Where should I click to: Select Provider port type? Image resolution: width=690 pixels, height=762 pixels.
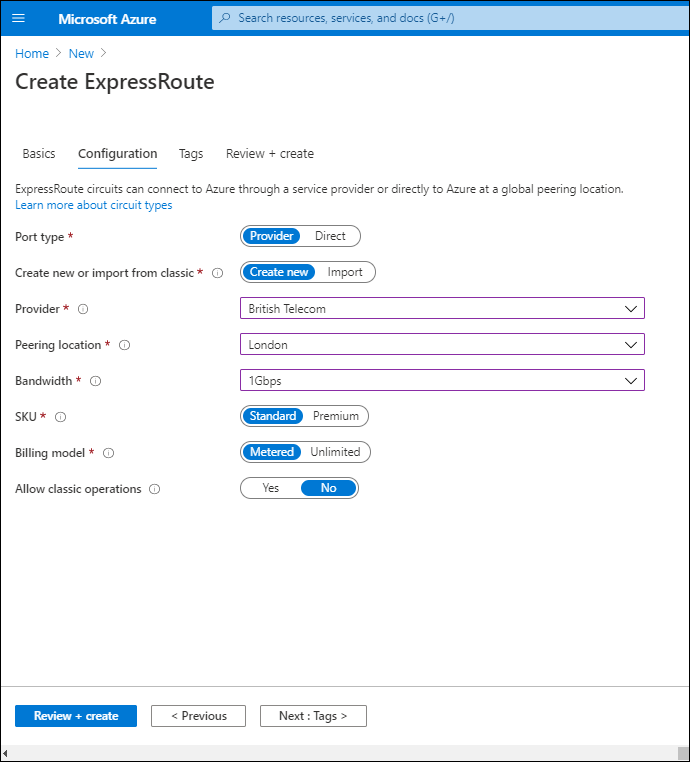[271, 236]
